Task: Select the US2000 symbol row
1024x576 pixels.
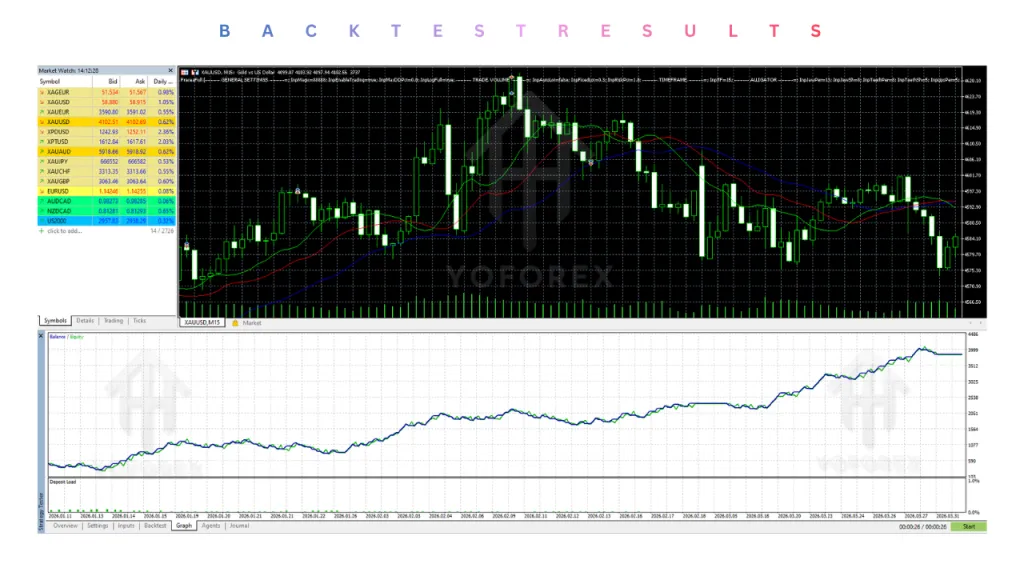Action: pyautogui.click(x=106, y=221)
